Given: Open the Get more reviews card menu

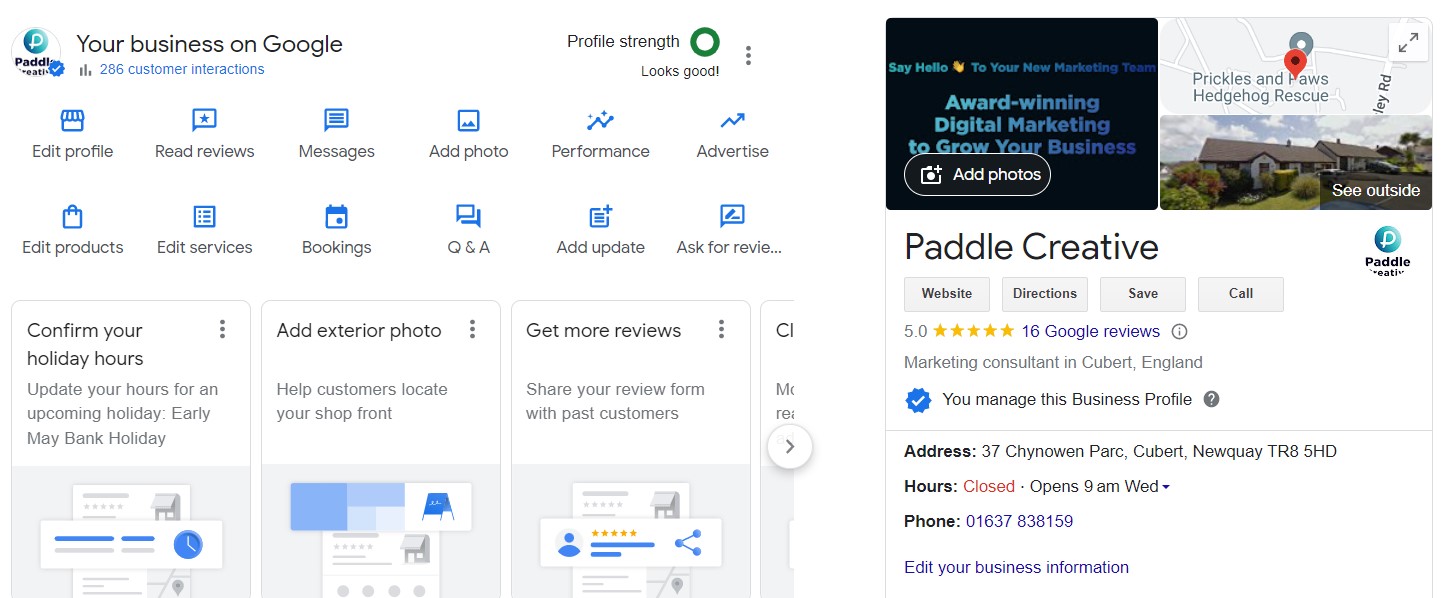Looking at the screenshot, I should pos(721,328).
